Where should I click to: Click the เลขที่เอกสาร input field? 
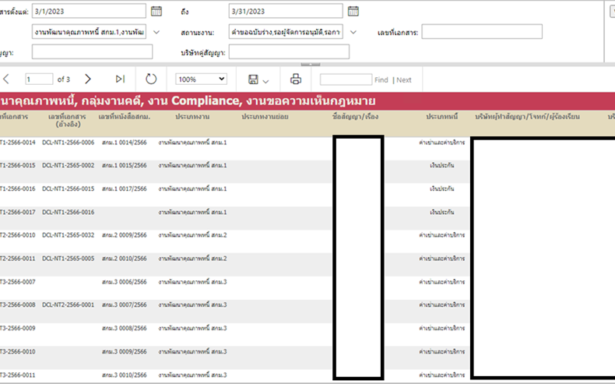pyautogui.click(x=482, y=32)
